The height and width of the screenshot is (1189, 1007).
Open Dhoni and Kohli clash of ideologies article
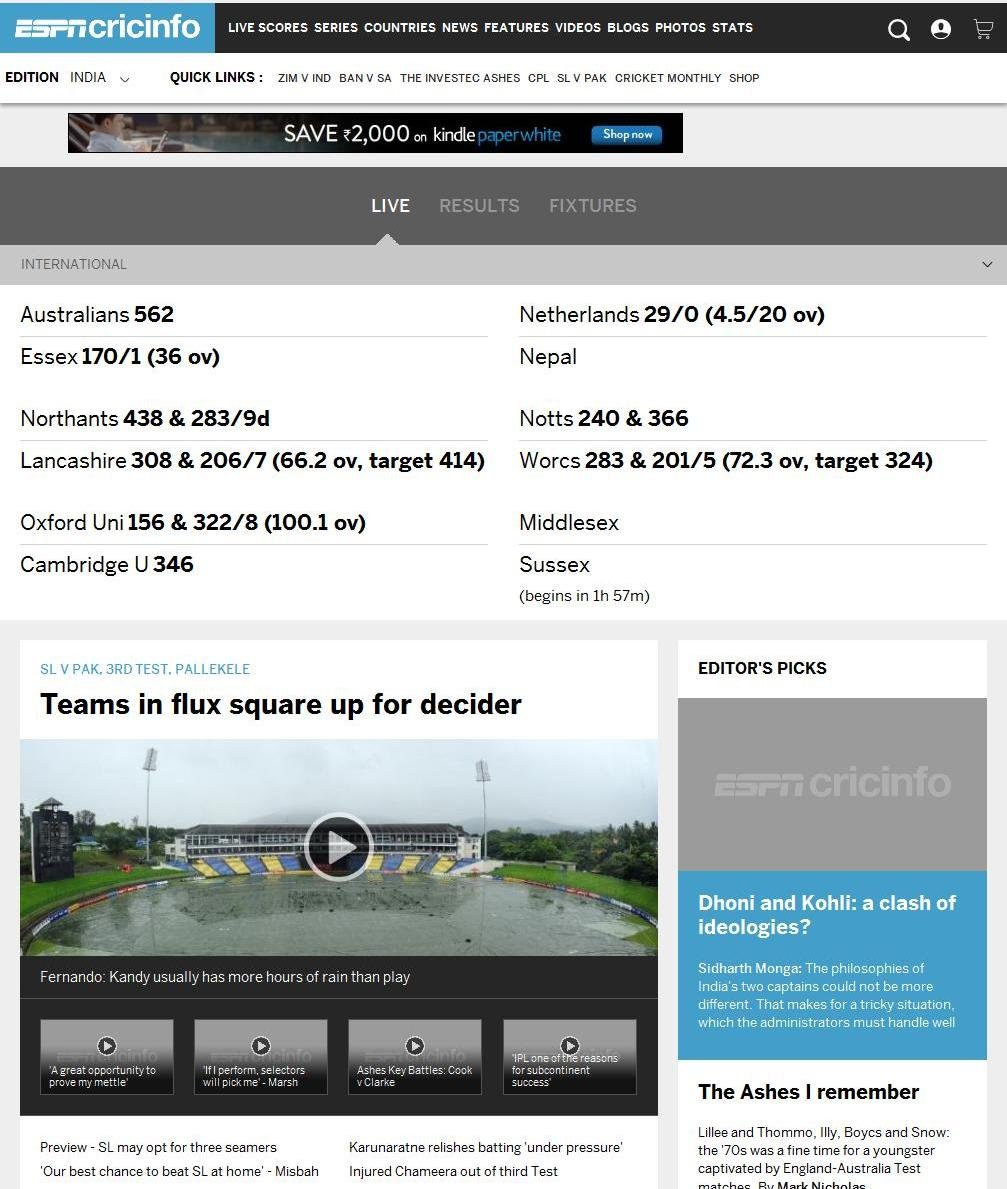pos(826,915)
